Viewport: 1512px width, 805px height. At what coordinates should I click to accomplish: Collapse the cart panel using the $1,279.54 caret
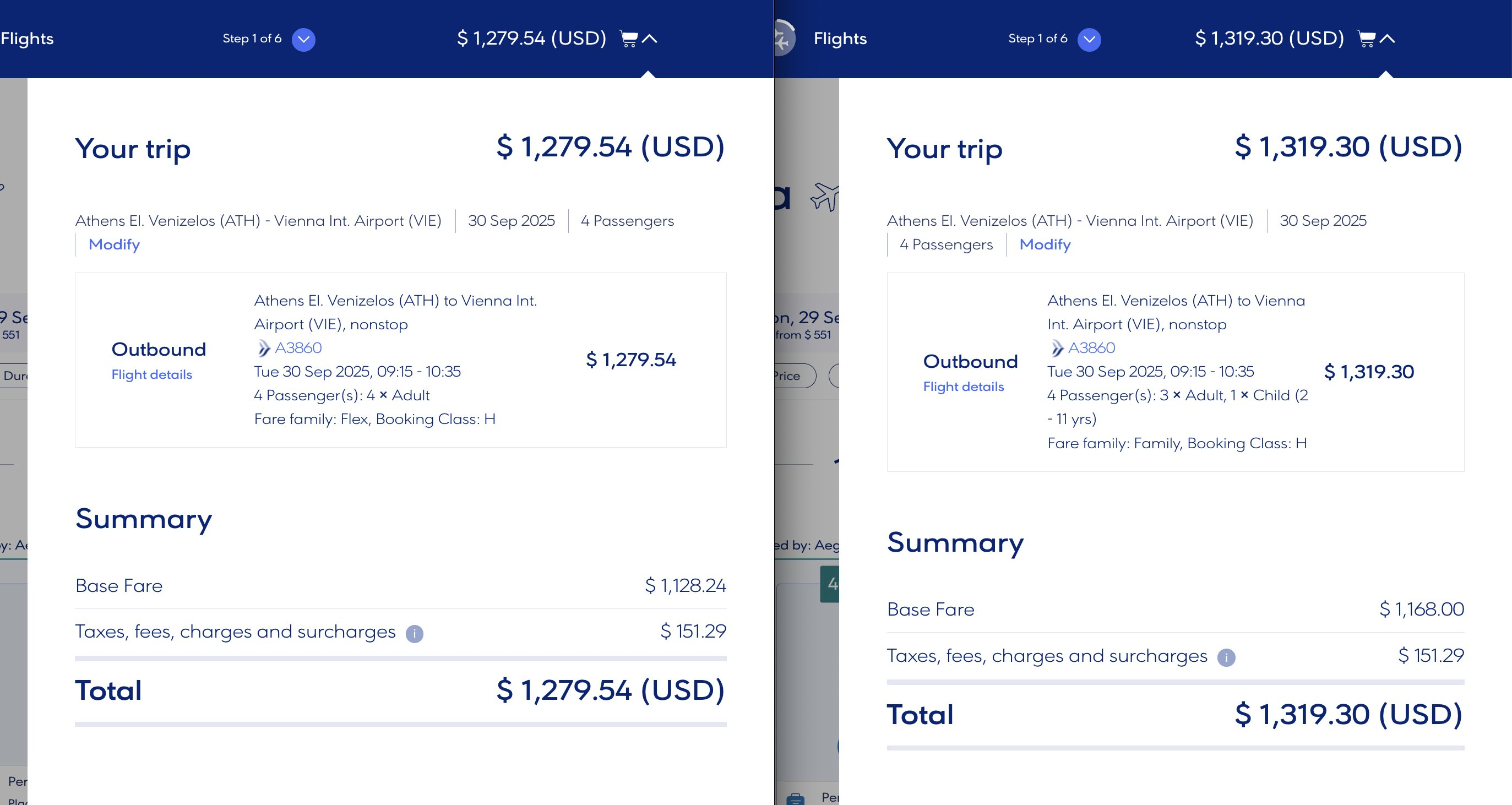[649, 39]
